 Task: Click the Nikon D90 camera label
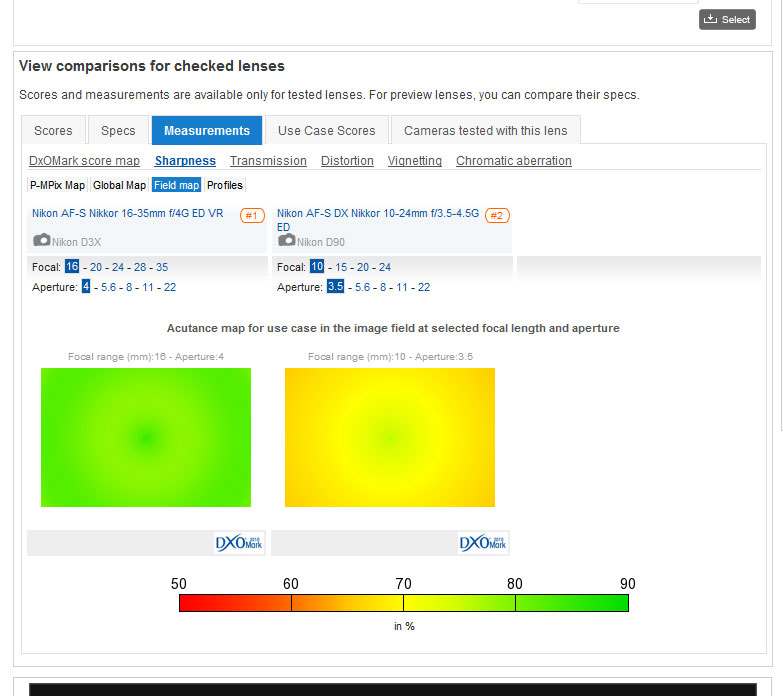coord(321,242)
